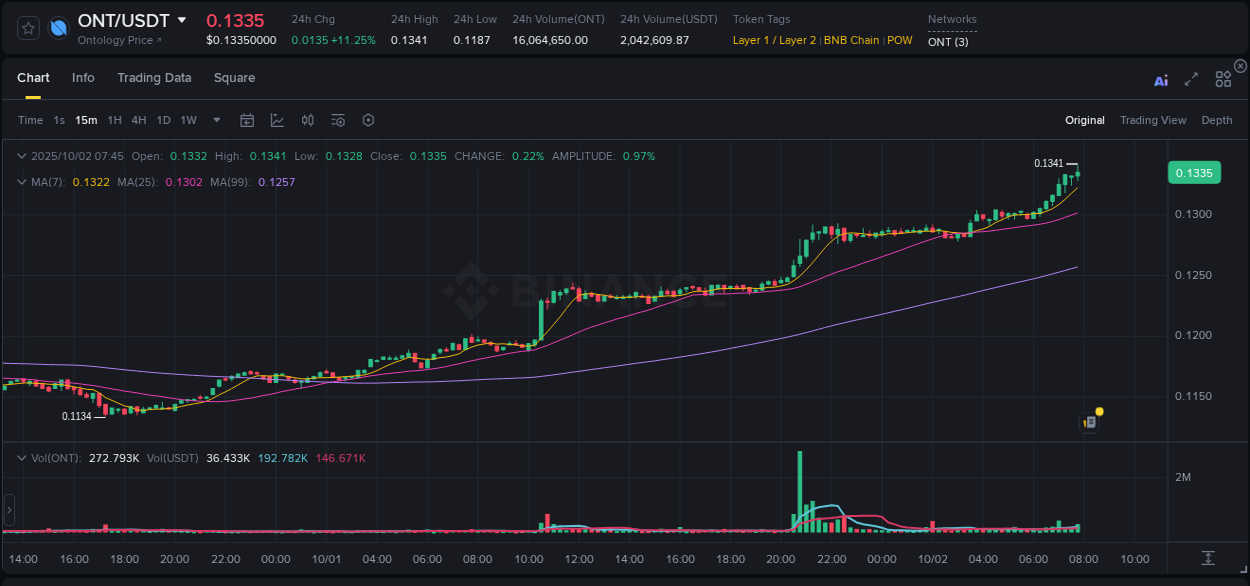Screen dimensions: 1250x586
Task: Open the Ontology Price link
Action: (117, 40)
